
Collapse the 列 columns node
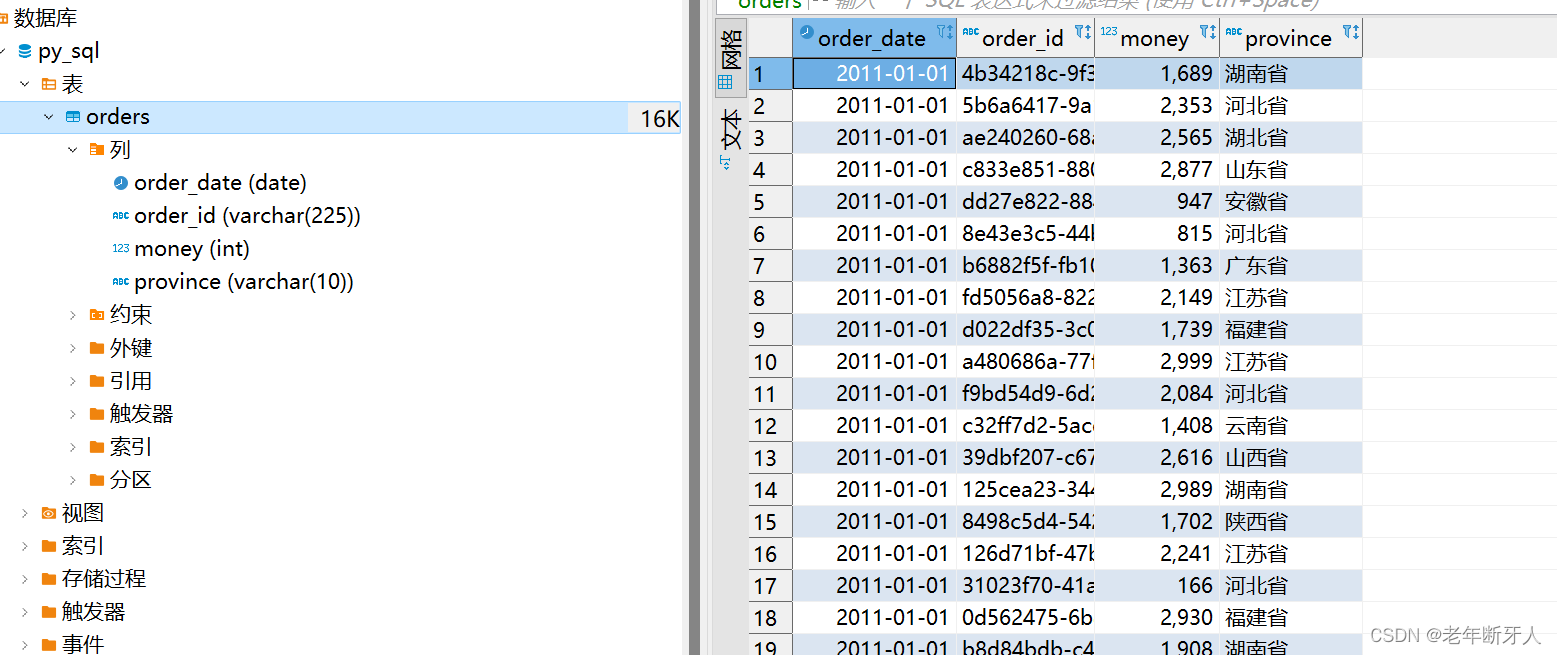(x=72, y=150)
